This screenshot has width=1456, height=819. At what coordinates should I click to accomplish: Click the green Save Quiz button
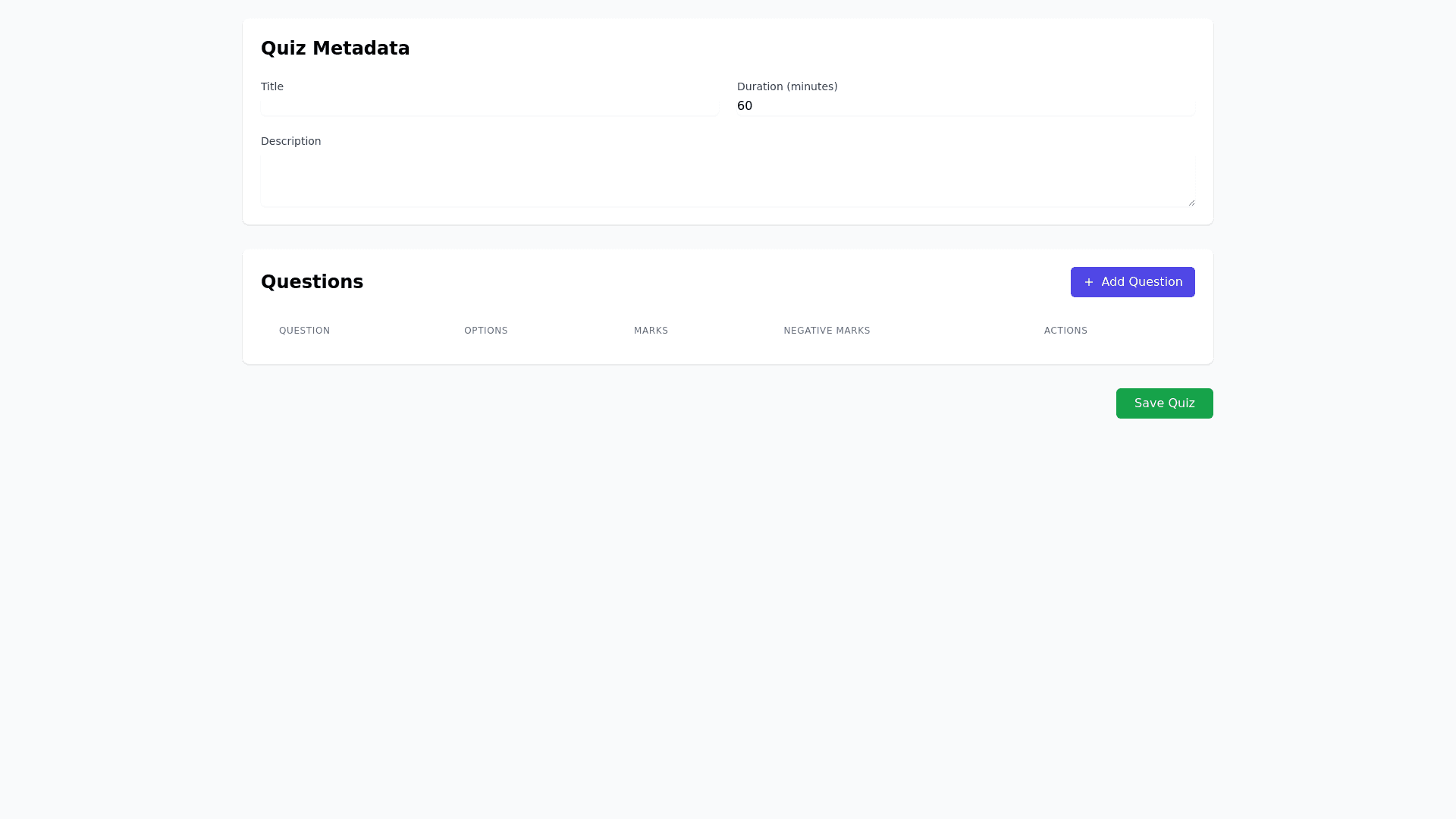click(x=1164, y=403)
